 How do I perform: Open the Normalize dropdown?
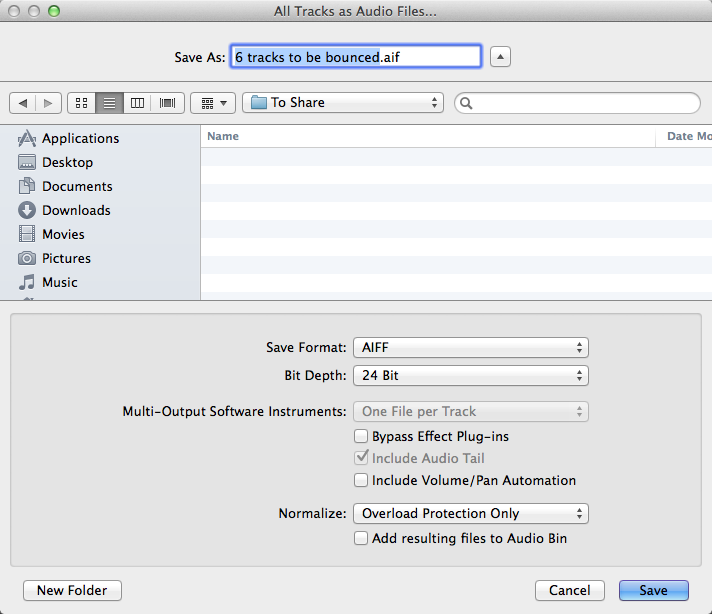(x=470, y=513)
